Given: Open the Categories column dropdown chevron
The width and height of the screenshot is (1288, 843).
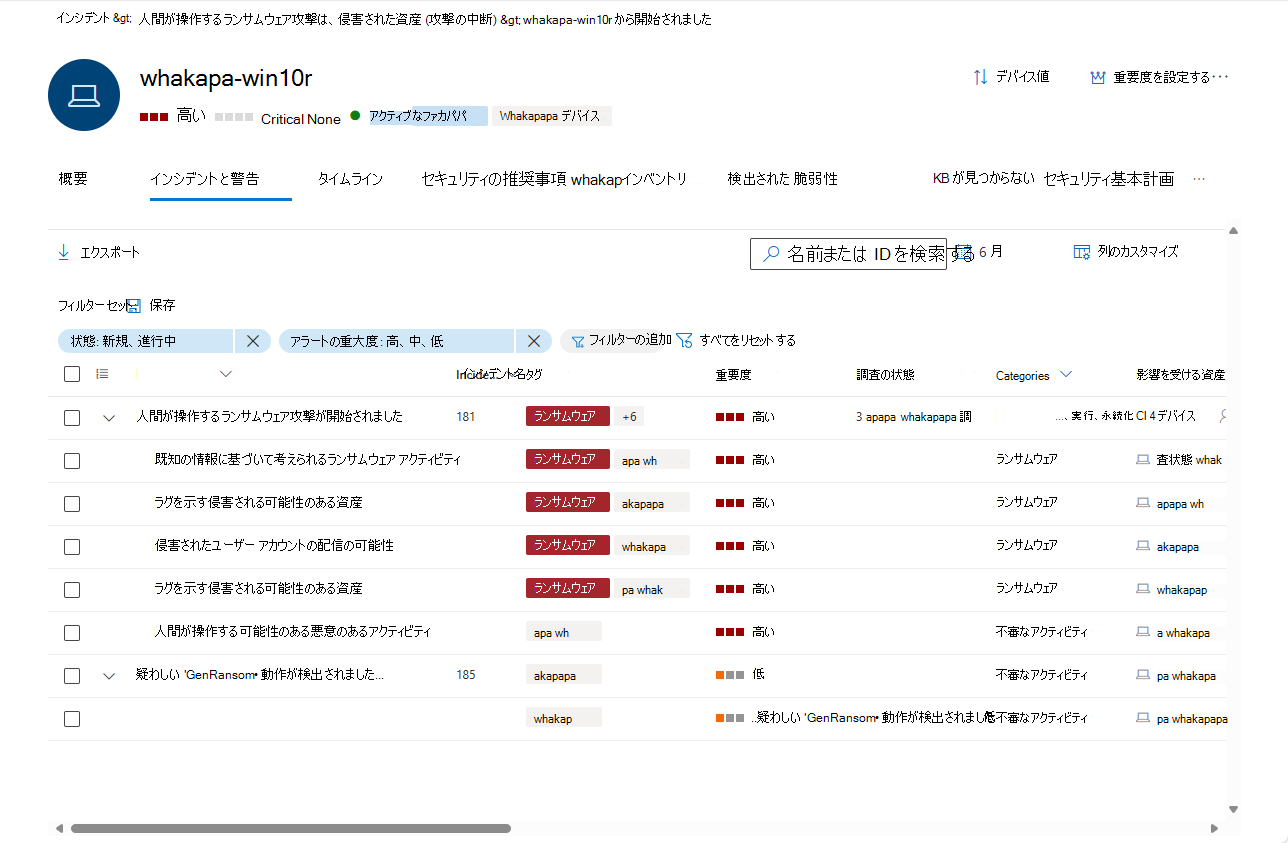Looking at the screenshot, I should click(x=1065, y=374).
